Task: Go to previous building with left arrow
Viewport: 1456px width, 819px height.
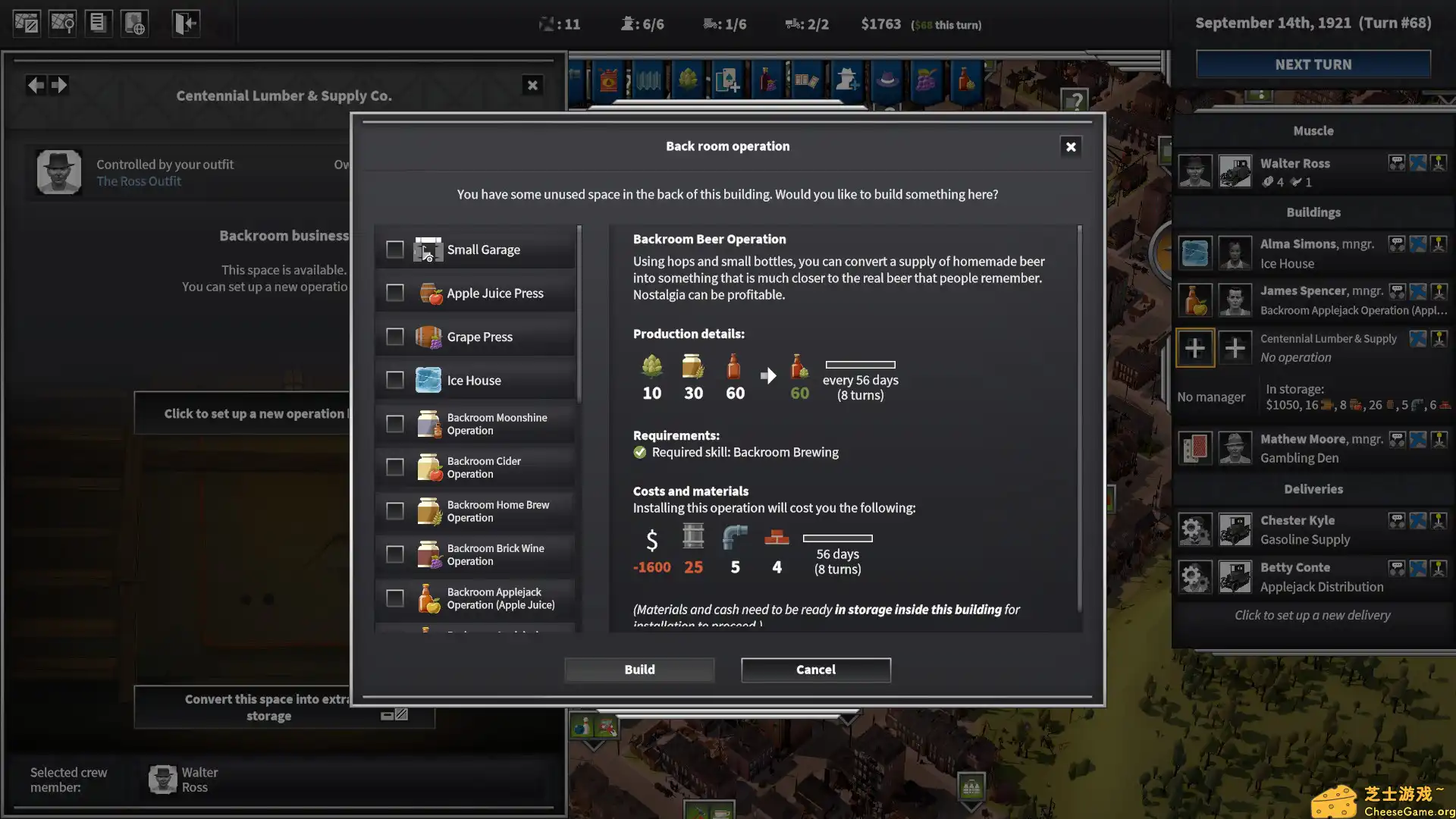Action: pyautogui.click(x=35, y=85)
